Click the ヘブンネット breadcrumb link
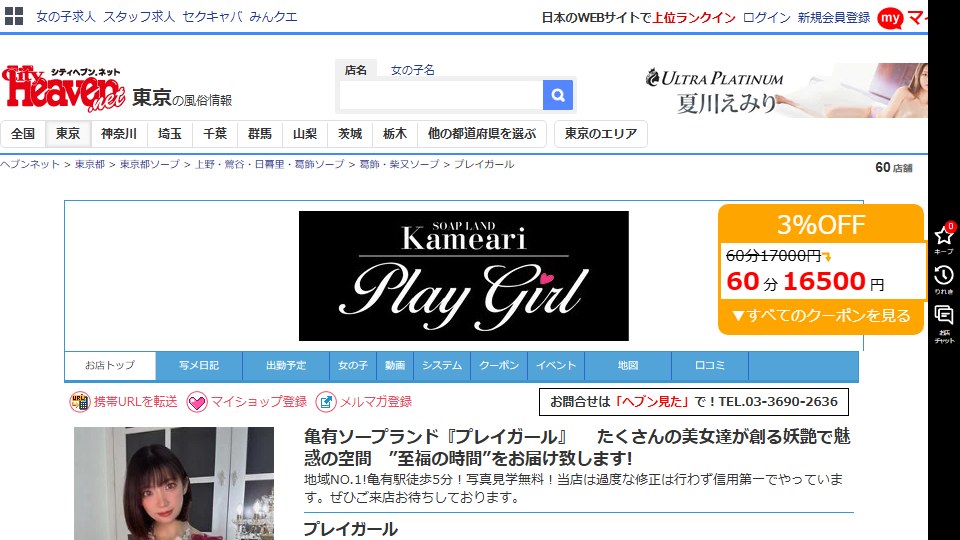Image resolution: width=960 pixels, height=540 pixels. coord(30,164)
